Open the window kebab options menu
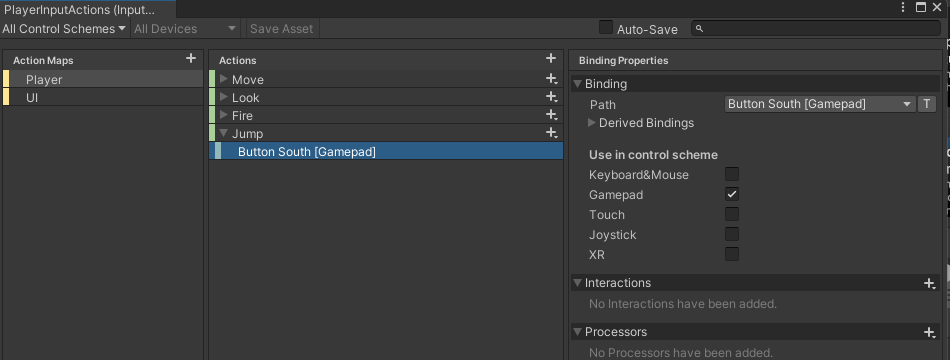This screenshot has height=360, width=950. pyautogui.click(x=903, y=7)
